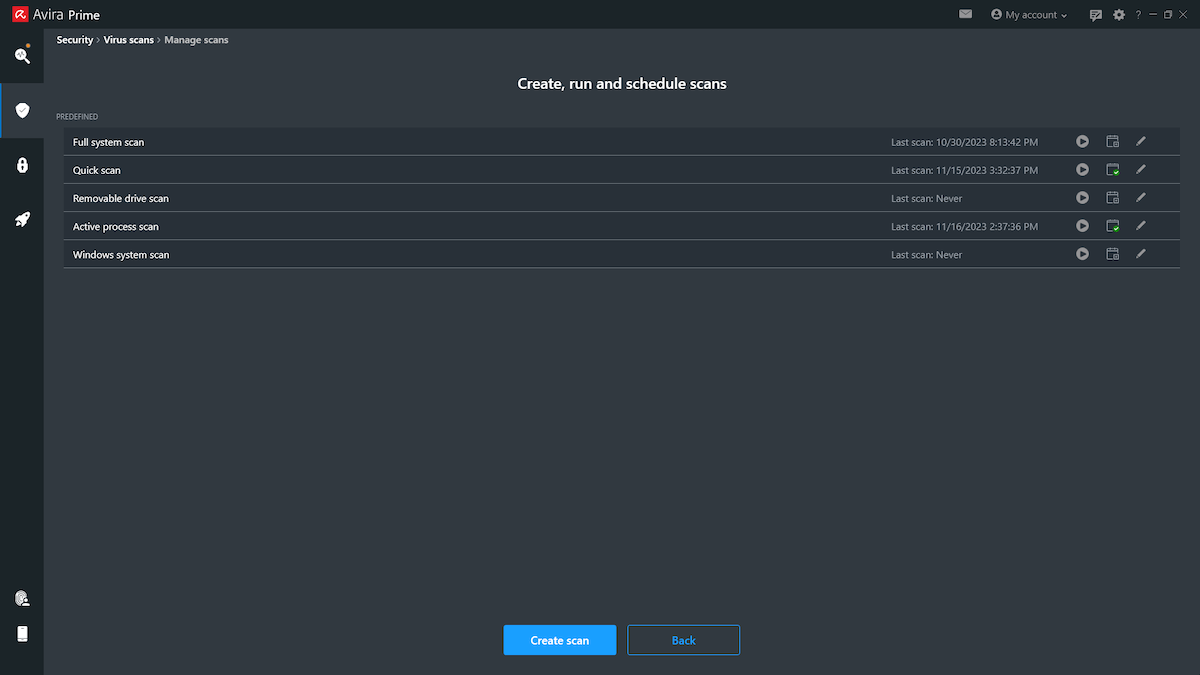
Task: Run the Windows system scan
Action: [x=1082, y=253]
